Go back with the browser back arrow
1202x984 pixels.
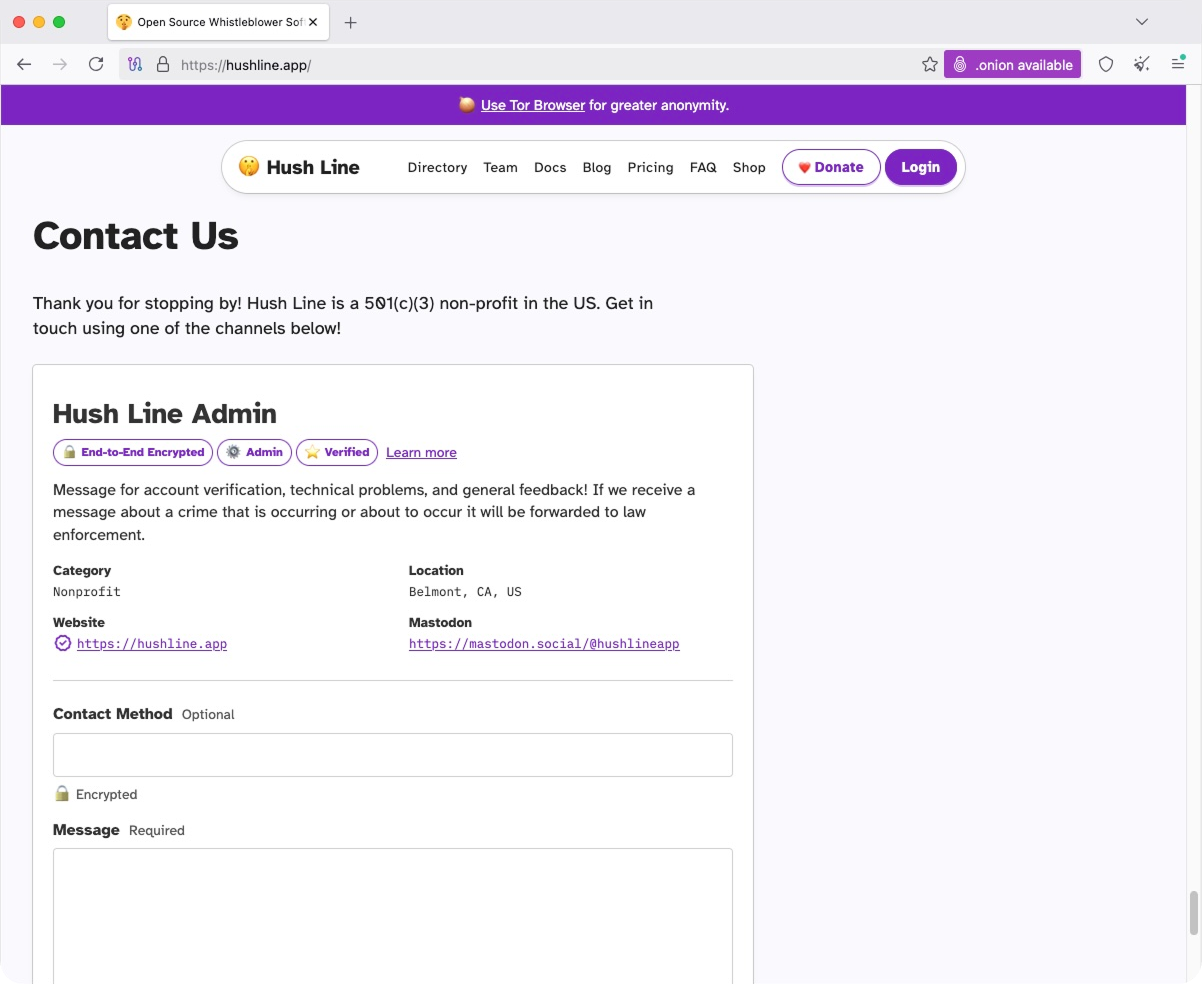point(24,64)
